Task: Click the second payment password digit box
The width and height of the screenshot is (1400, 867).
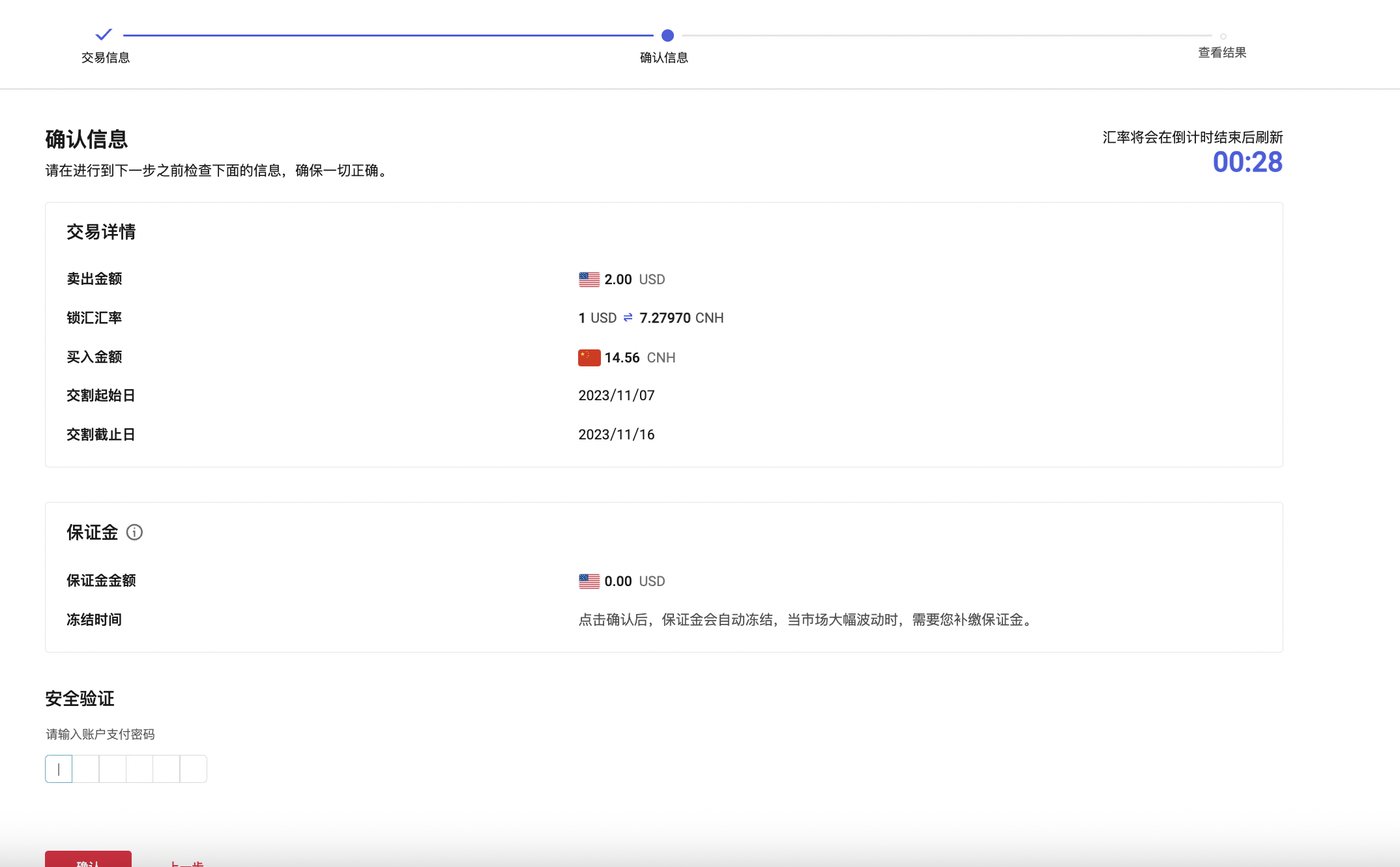Action: 85,769
